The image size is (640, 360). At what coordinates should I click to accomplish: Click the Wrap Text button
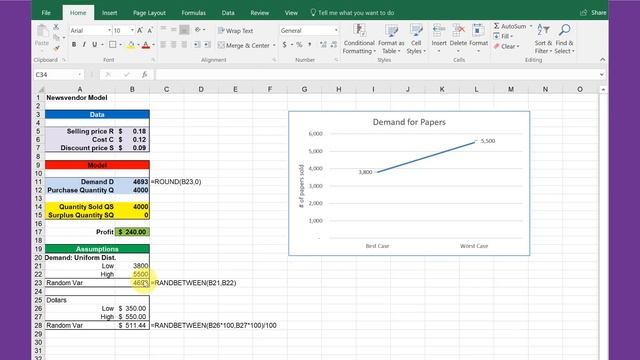[x=236, y=31]
